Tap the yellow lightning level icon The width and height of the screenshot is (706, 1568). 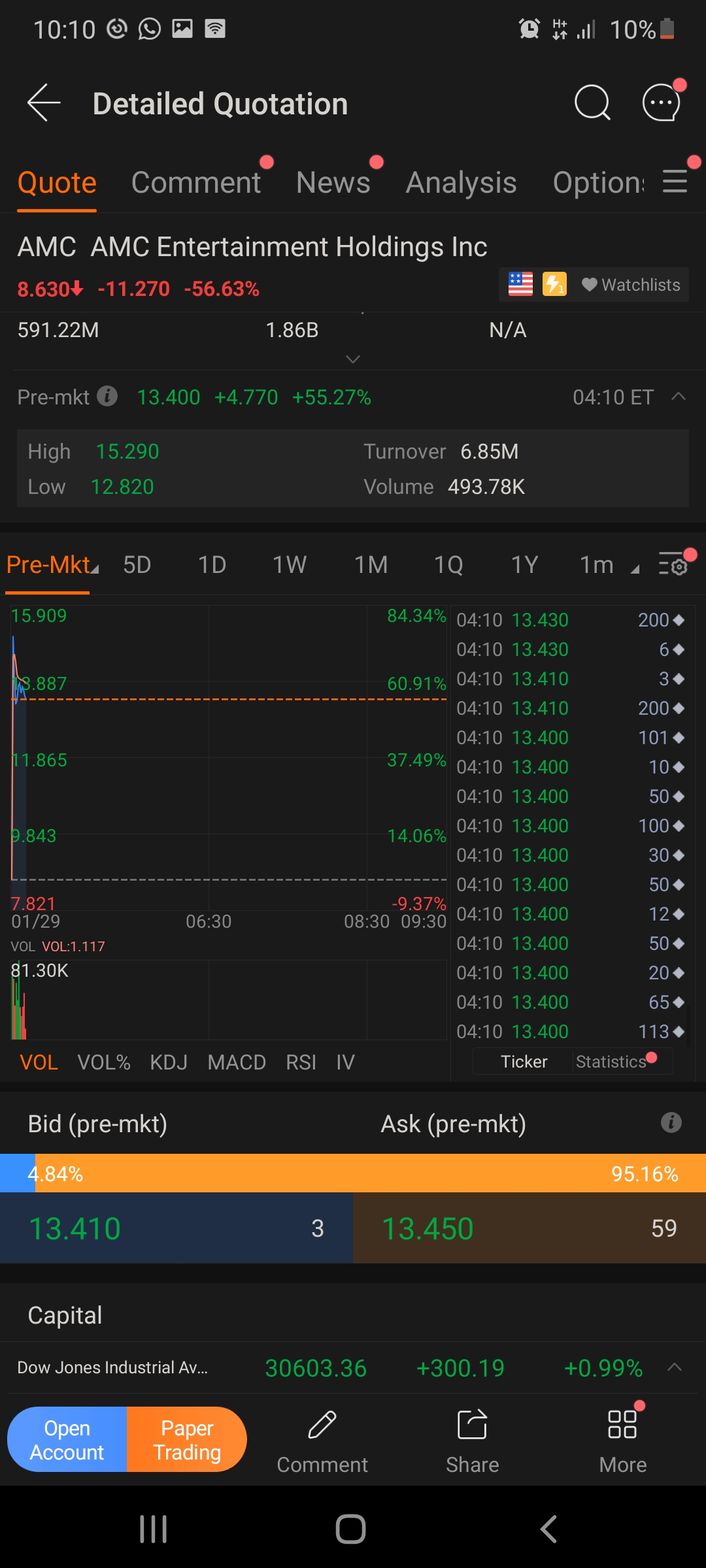(554, 284)
